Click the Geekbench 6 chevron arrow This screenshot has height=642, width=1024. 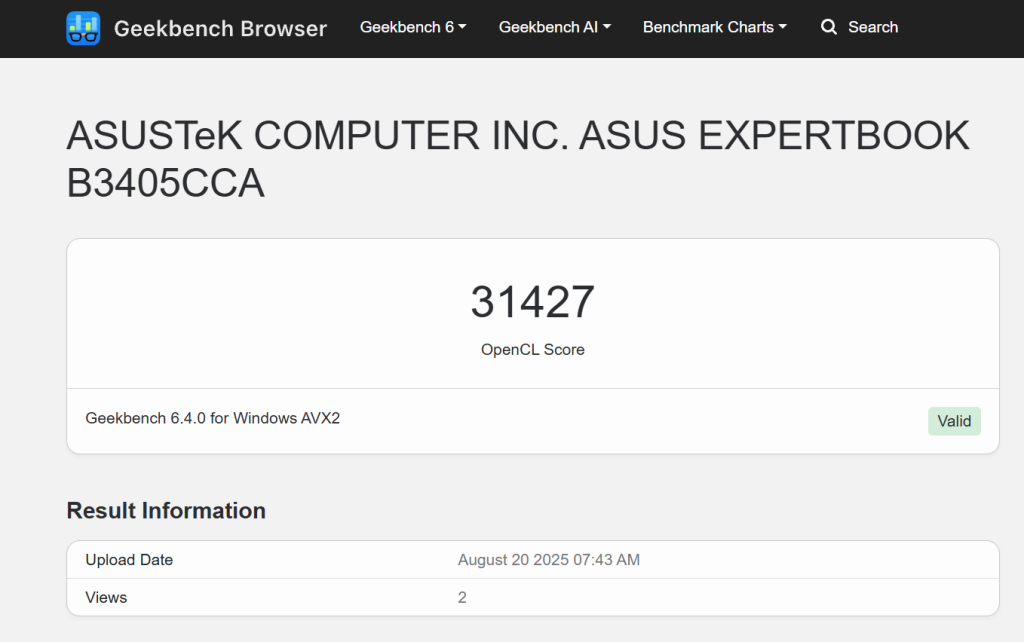(462, 27)
